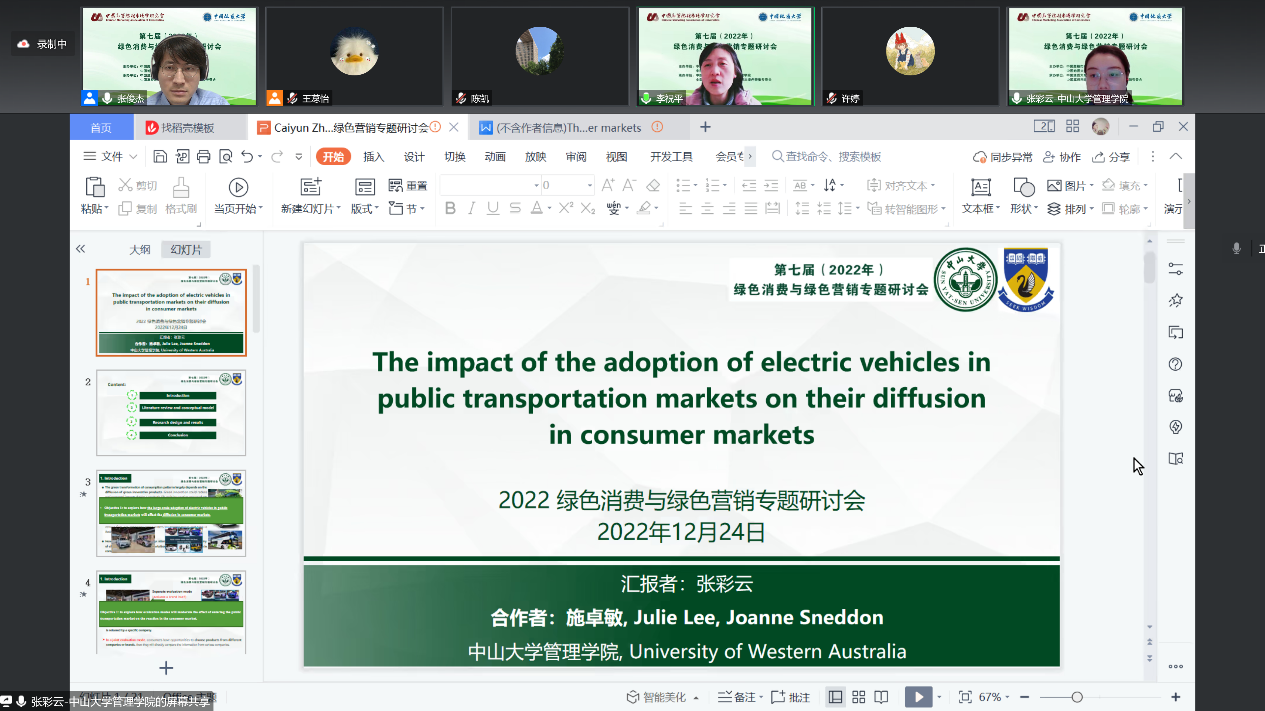
Task: Click the 协作 collaborate button
Action: click(x=1062, y=157)
